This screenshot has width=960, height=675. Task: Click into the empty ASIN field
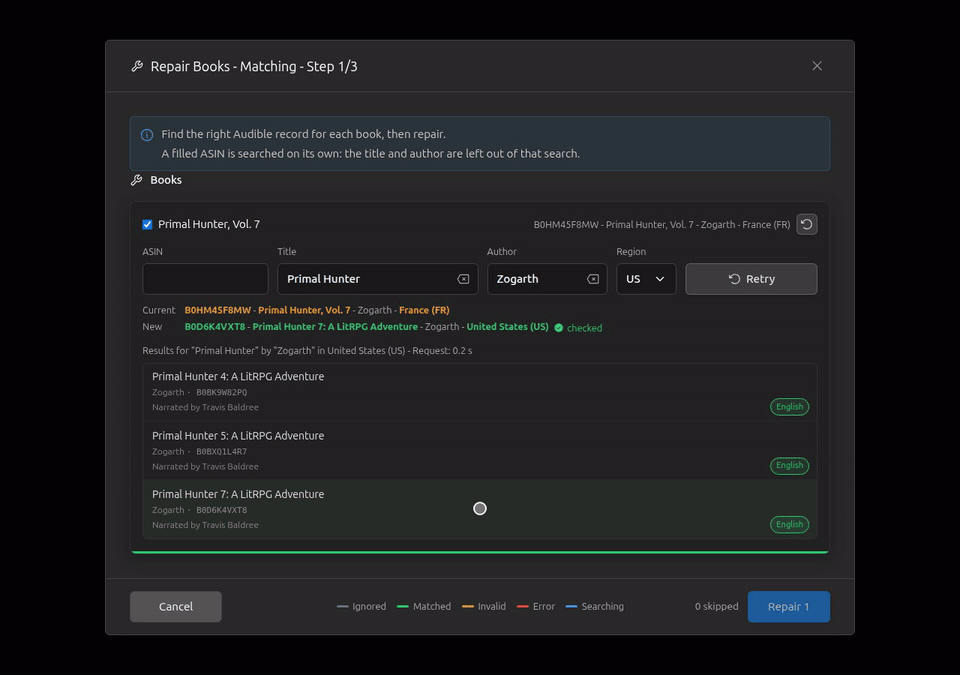(x=205, y=279)
